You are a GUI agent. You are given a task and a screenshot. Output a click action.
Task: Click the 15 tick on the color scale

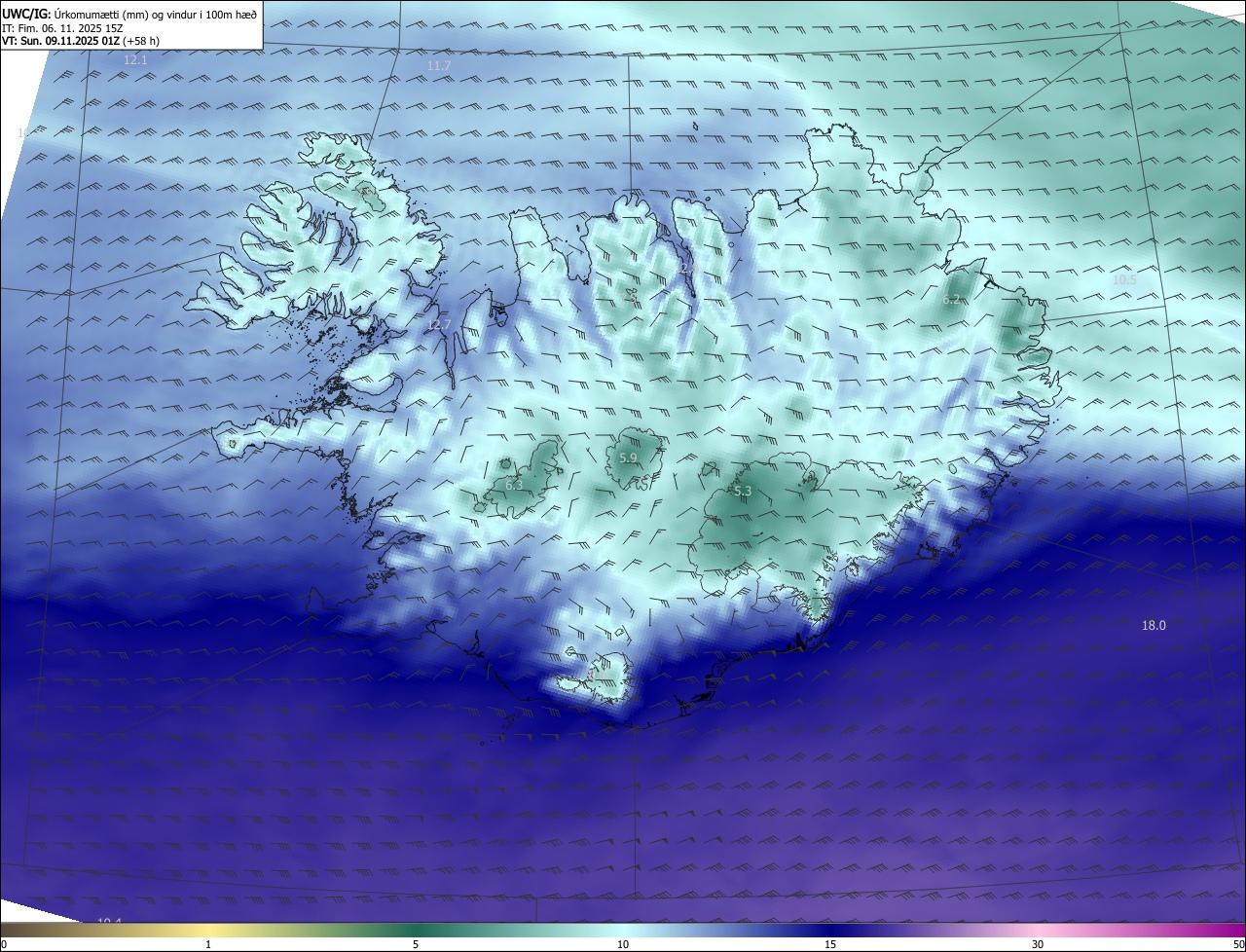click(830, 945)
